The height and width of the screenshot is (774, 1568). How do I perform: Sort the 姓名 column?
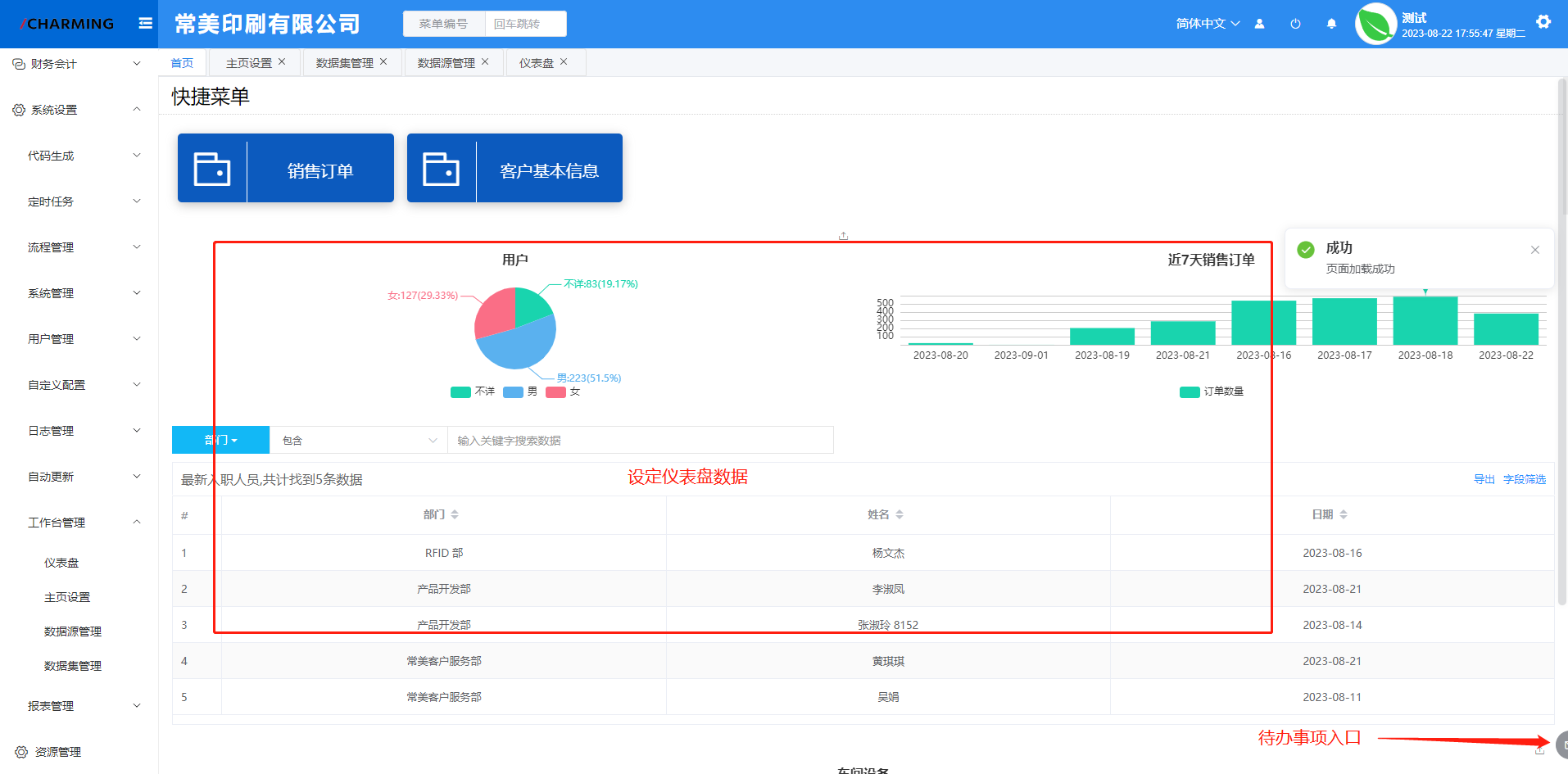point(900,514)
